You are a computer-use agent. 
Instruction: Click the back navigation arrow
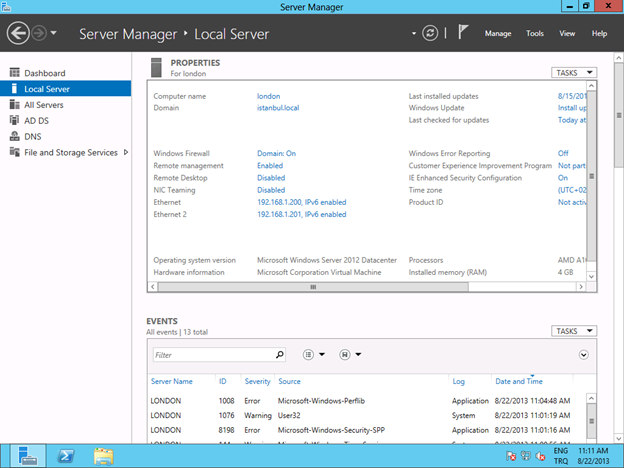(x=18, y=33)
